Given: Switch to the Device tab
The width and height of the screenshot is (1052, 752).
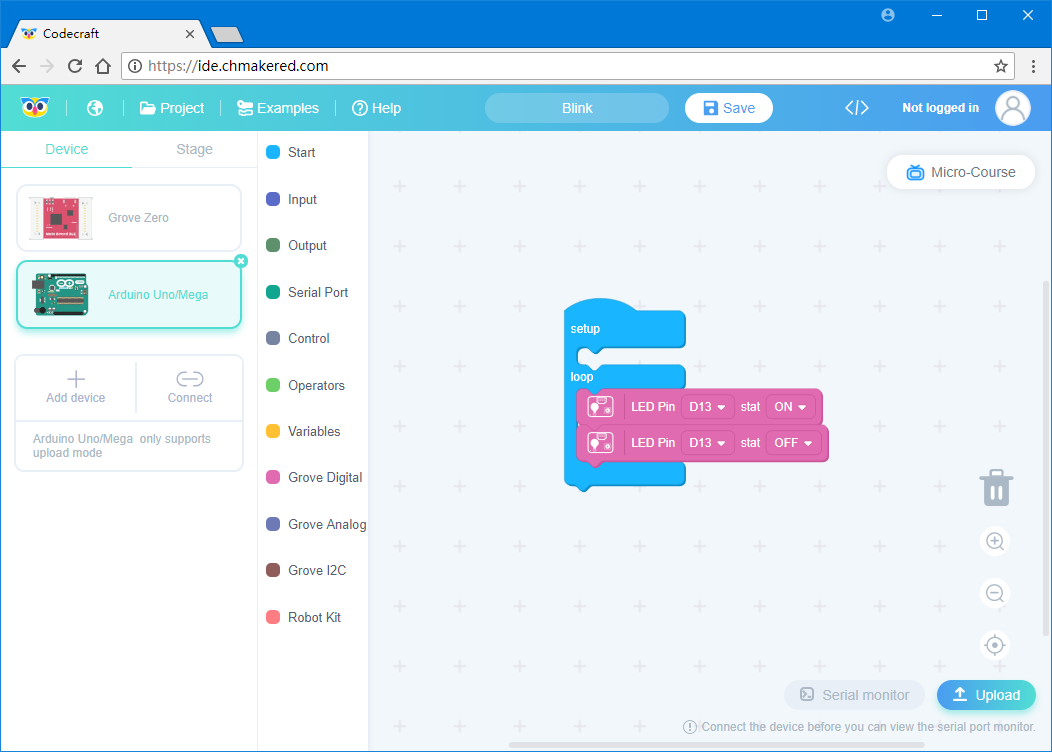Looking at the screenshot, I should 66,149.
